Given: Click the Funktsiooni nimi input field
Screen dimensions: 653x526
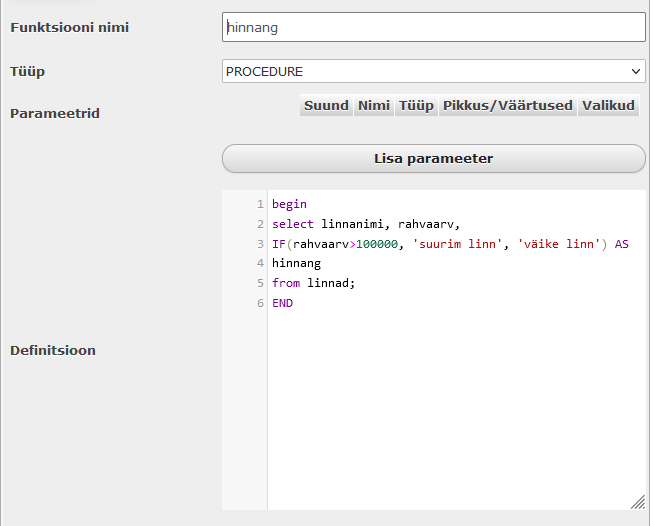Looking at the screenshot, I should 434,27.
